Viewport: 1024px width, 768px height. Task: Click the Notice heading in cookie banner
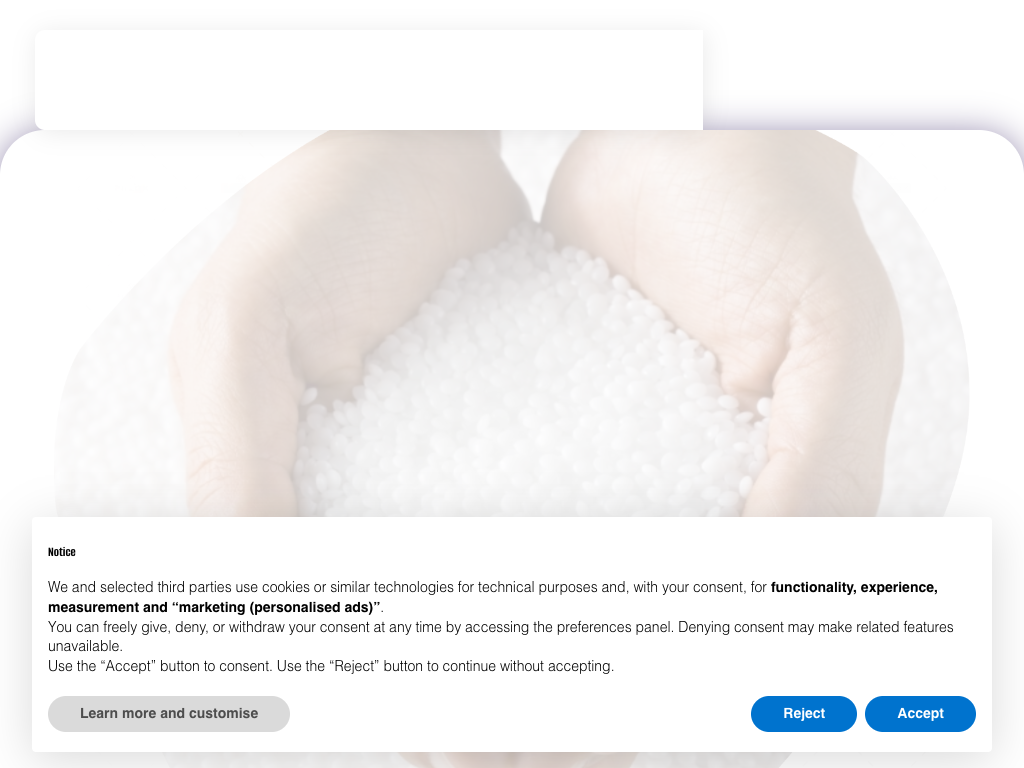[x=61, y=552]
